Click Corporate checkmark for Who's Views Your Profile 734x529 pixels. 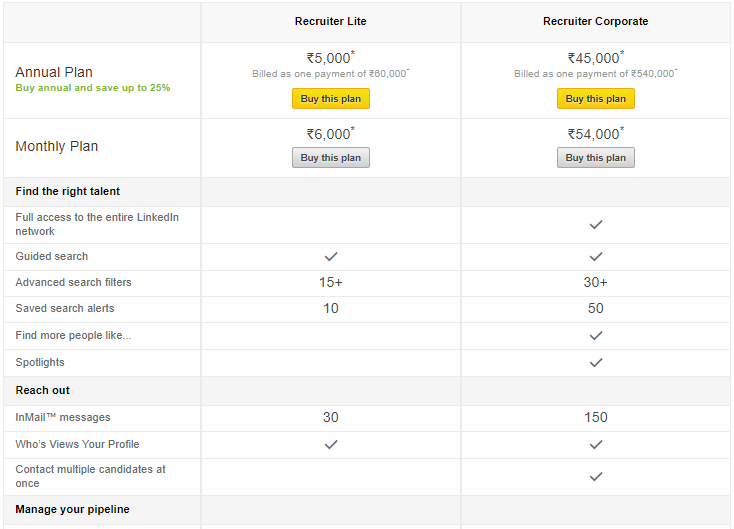(595, 445)
